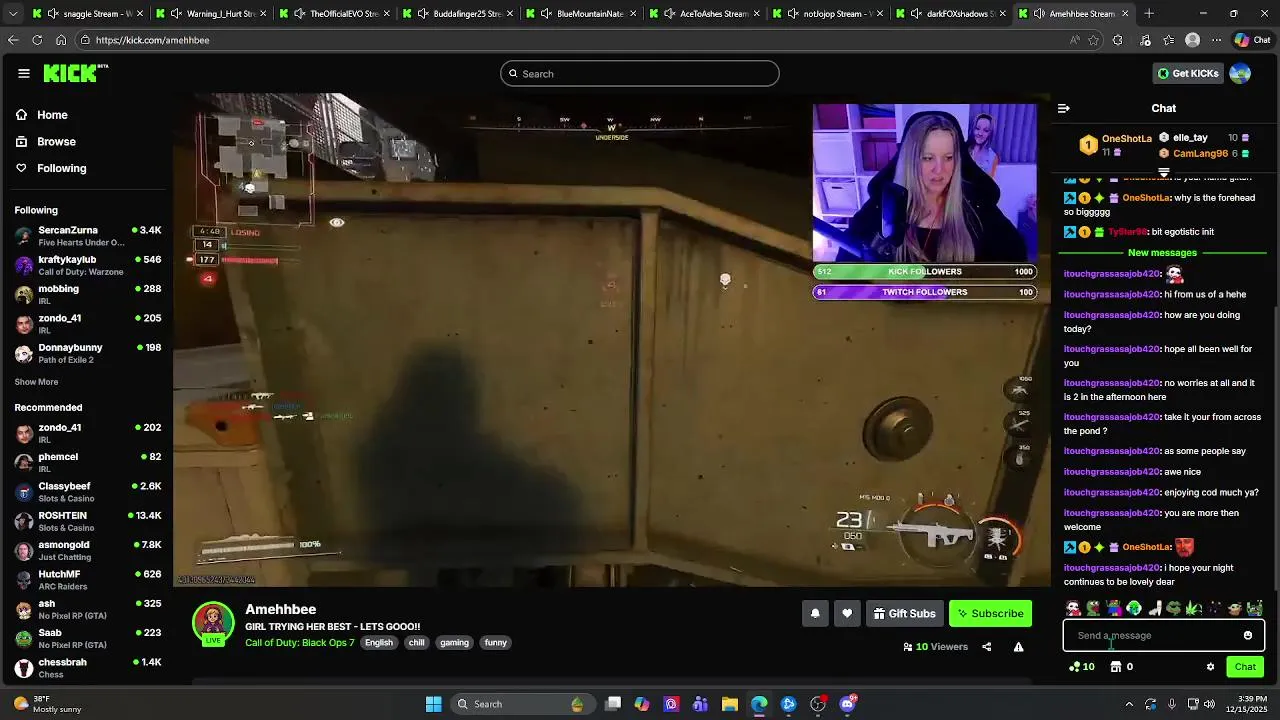Mute the Amehhbee Stream tab audio
This screenshot has height=720, width=1280.
pos(1040,14)
